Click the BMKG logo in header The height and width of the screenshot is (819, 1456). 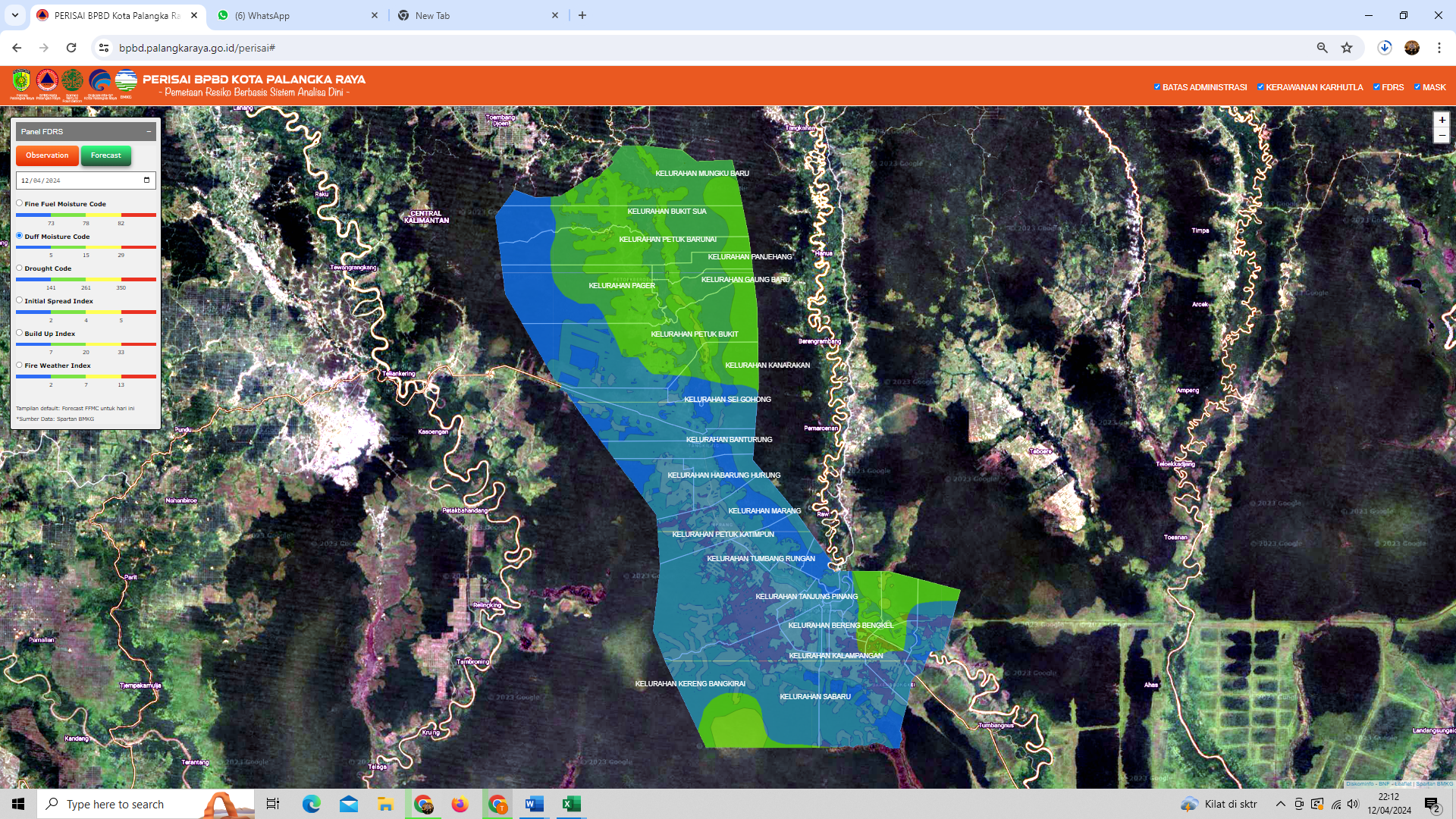pos(126,82)
